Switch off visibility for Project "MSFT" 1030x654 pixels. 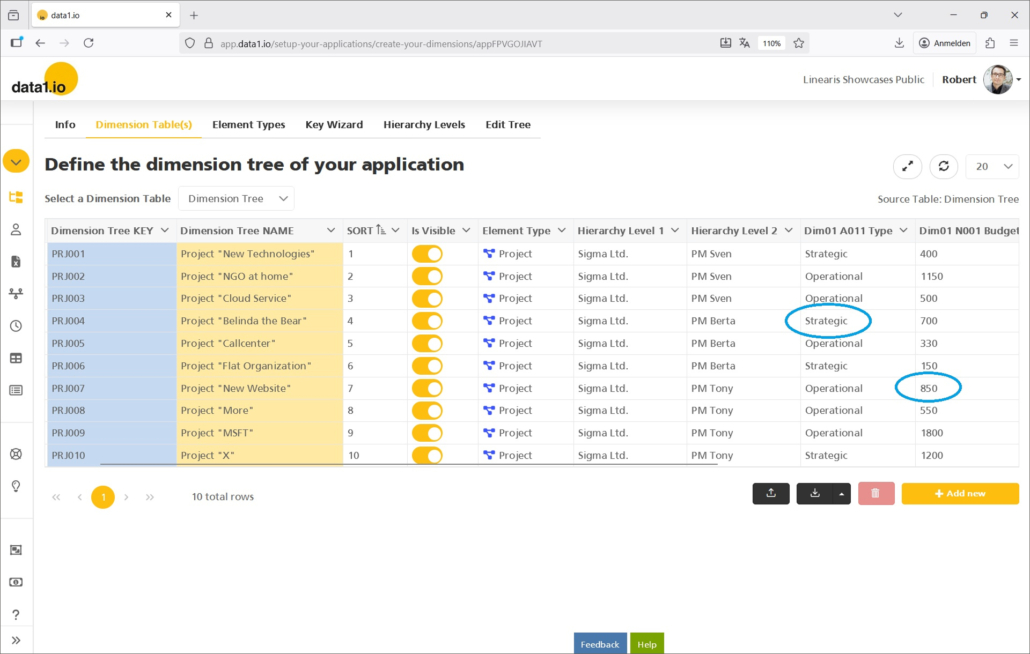pyautogui.click(x=427, y=433)
